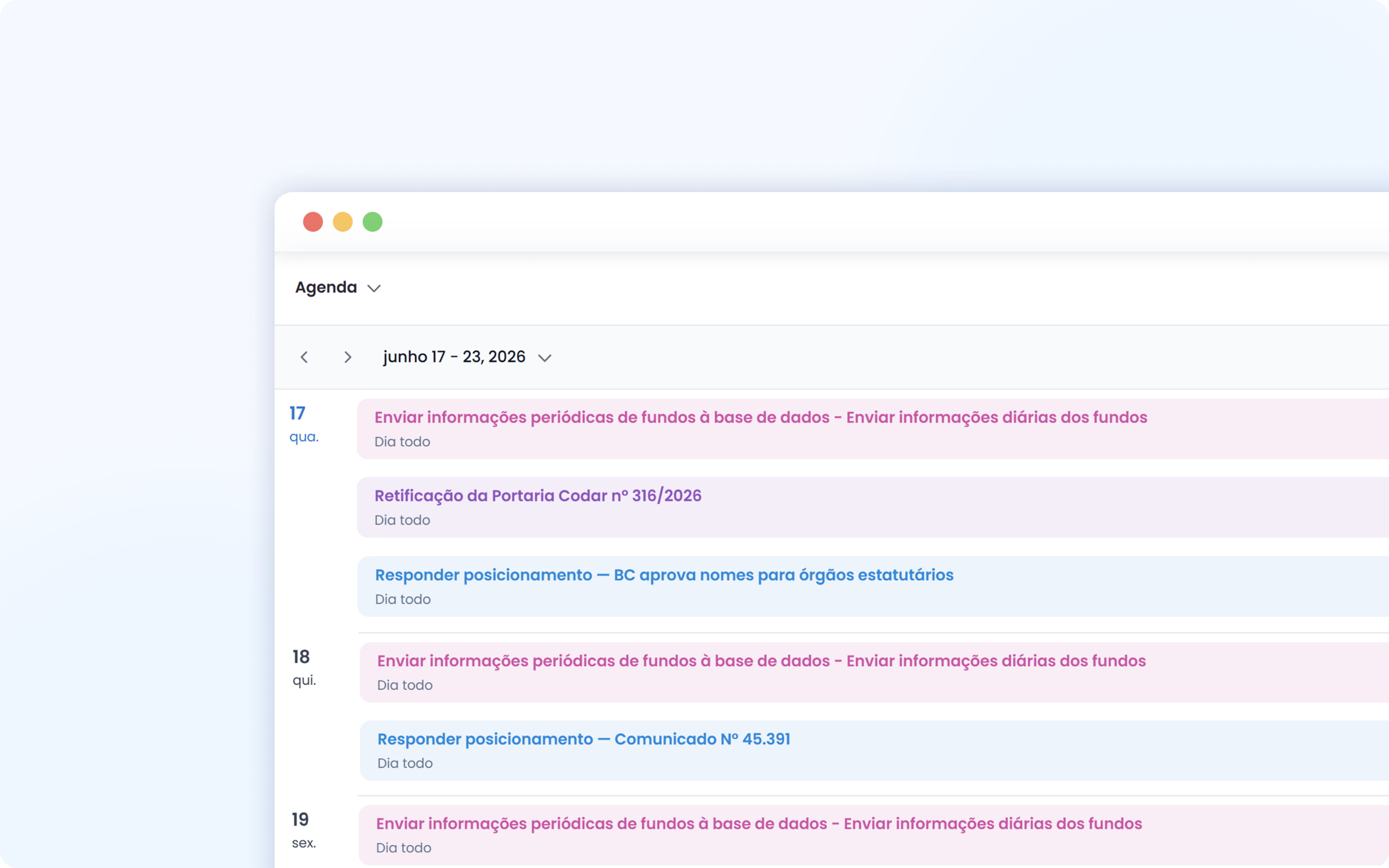1389x868 pixels.
Task: Click Dia todo under Retificação da Portaria event
Action: tap(402, 520)
